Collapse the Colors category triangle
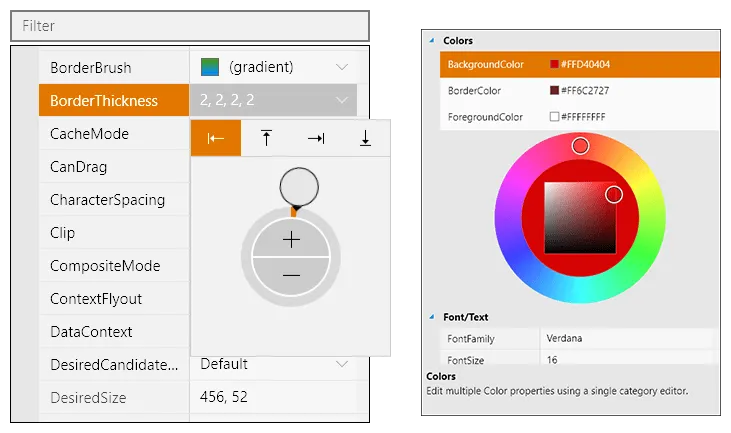 tap(432, 41)
